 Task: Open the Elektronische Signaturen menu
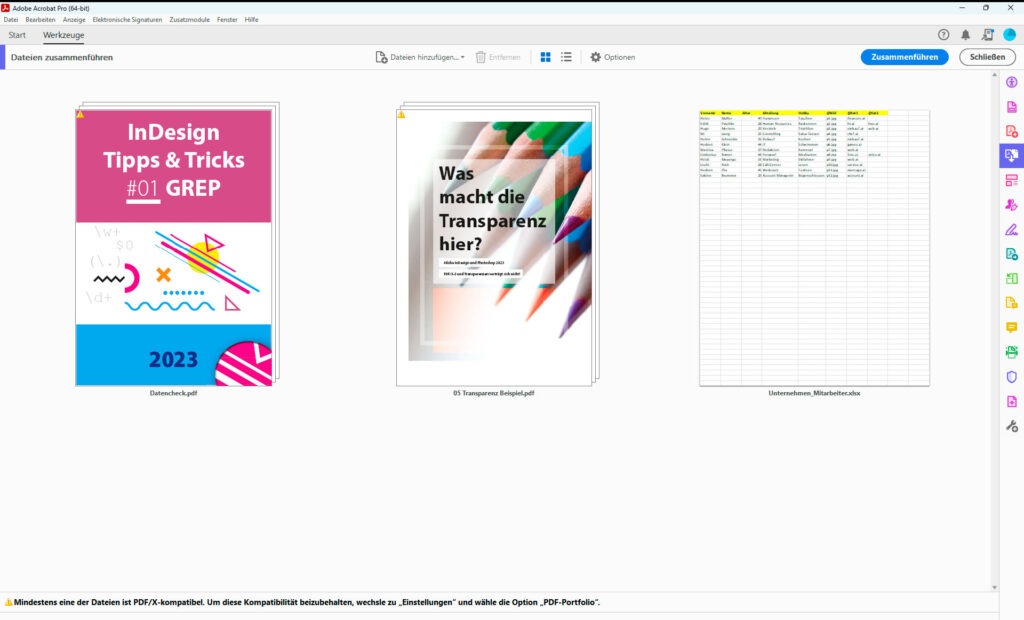[x=127, y=20]
